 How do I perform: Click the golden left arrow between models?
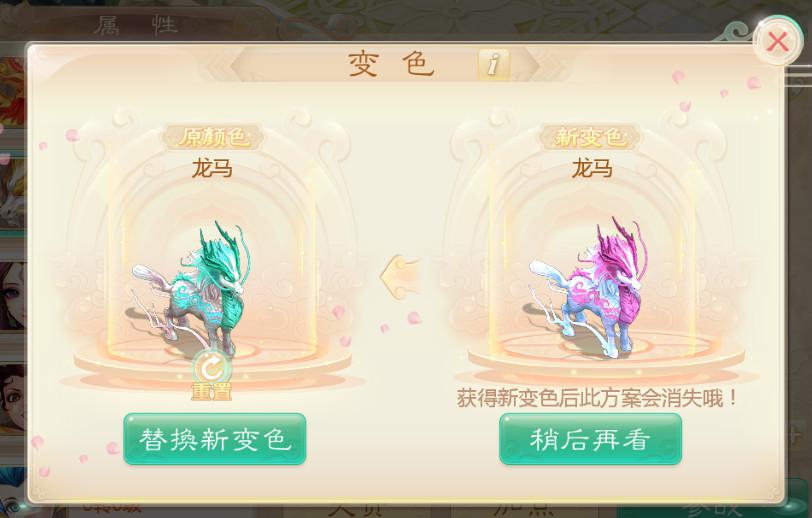(399, 277)
